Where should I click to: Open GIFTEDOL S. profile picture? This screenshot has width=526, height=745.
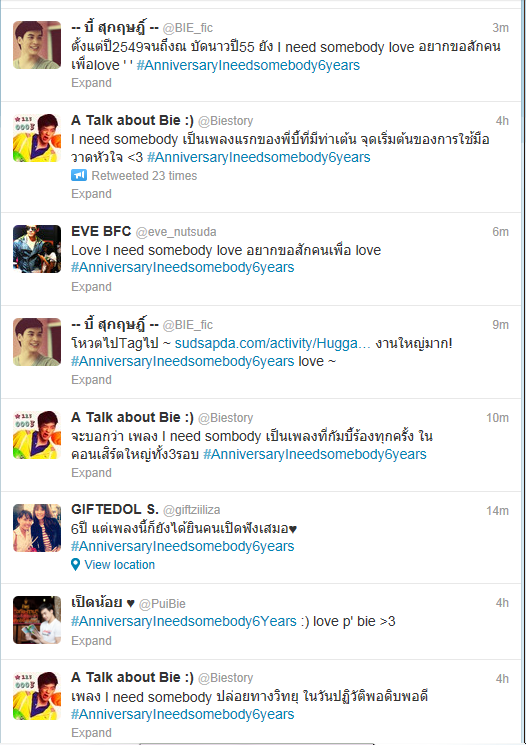(37, 528)
